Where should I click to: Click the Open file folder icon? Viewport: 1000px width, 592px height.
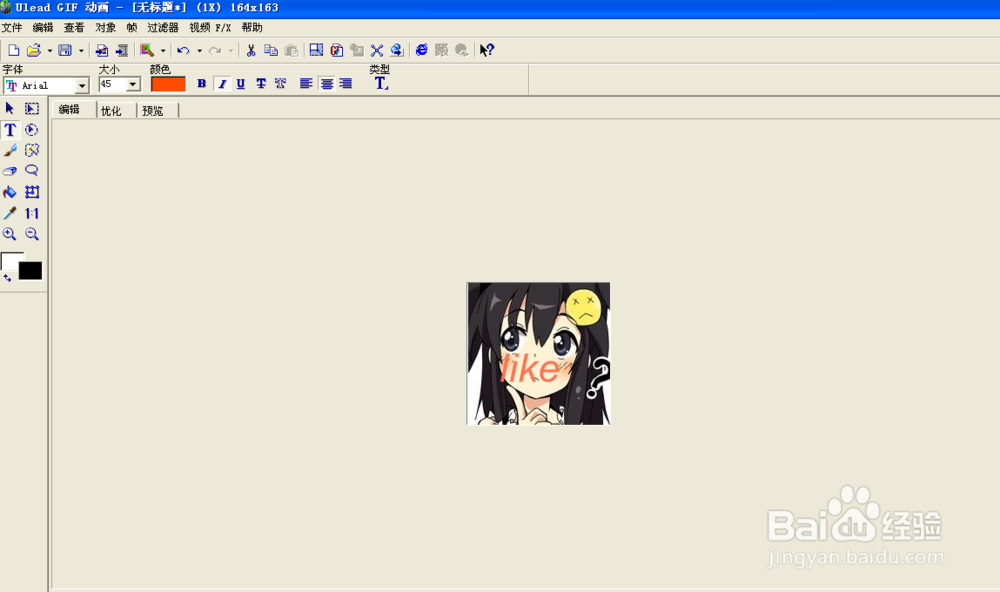pyautogui.click(x=33, y=50)
